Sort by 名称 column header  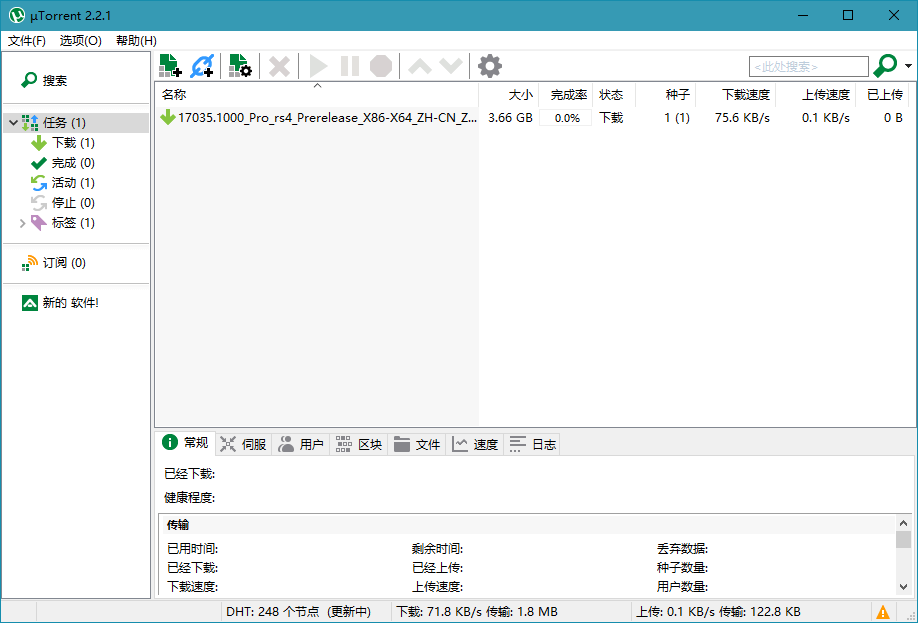[317, 95]
